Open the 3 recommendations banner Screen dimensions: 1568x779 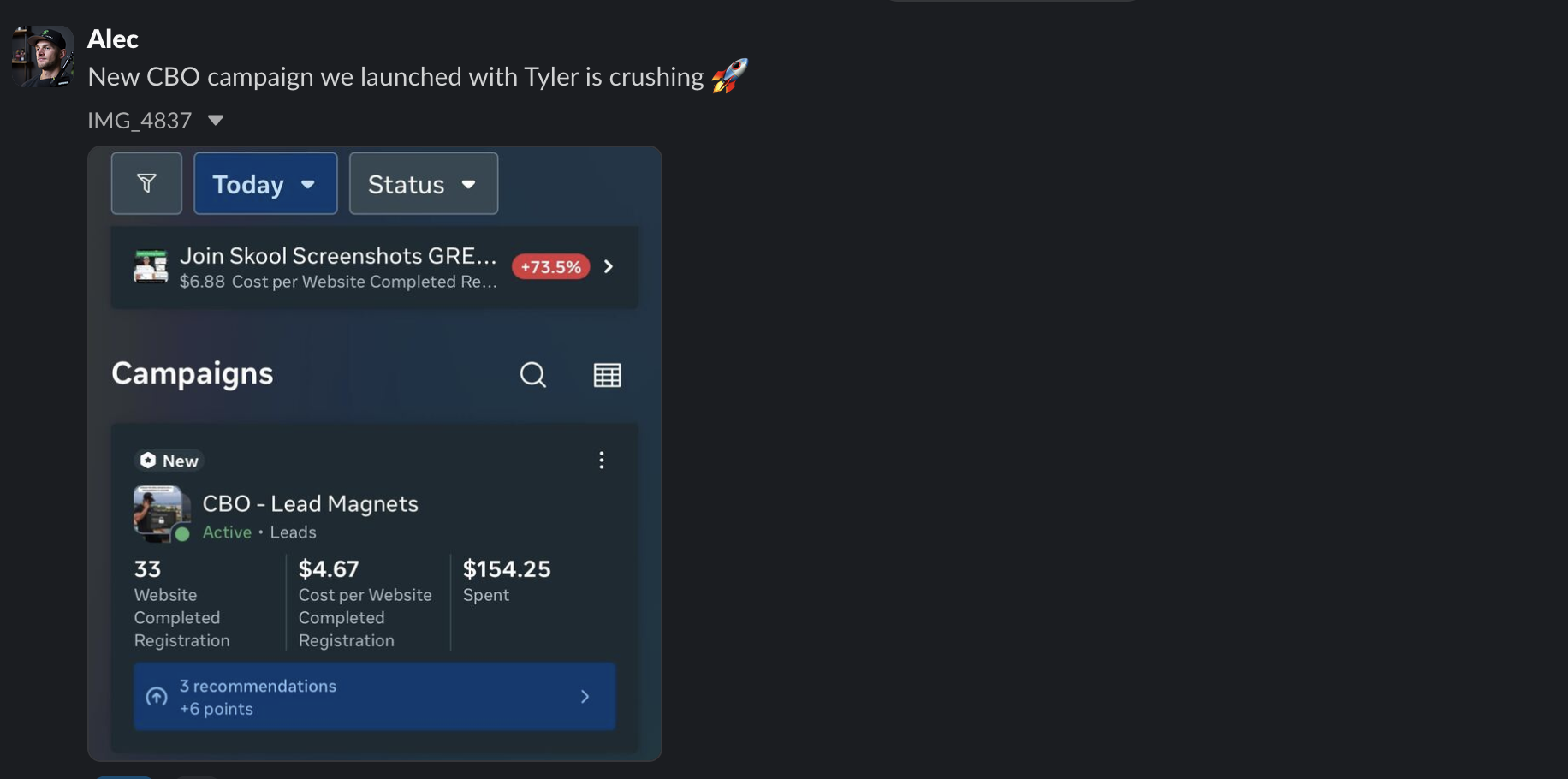pyautogui.click(x=375, y=697)
